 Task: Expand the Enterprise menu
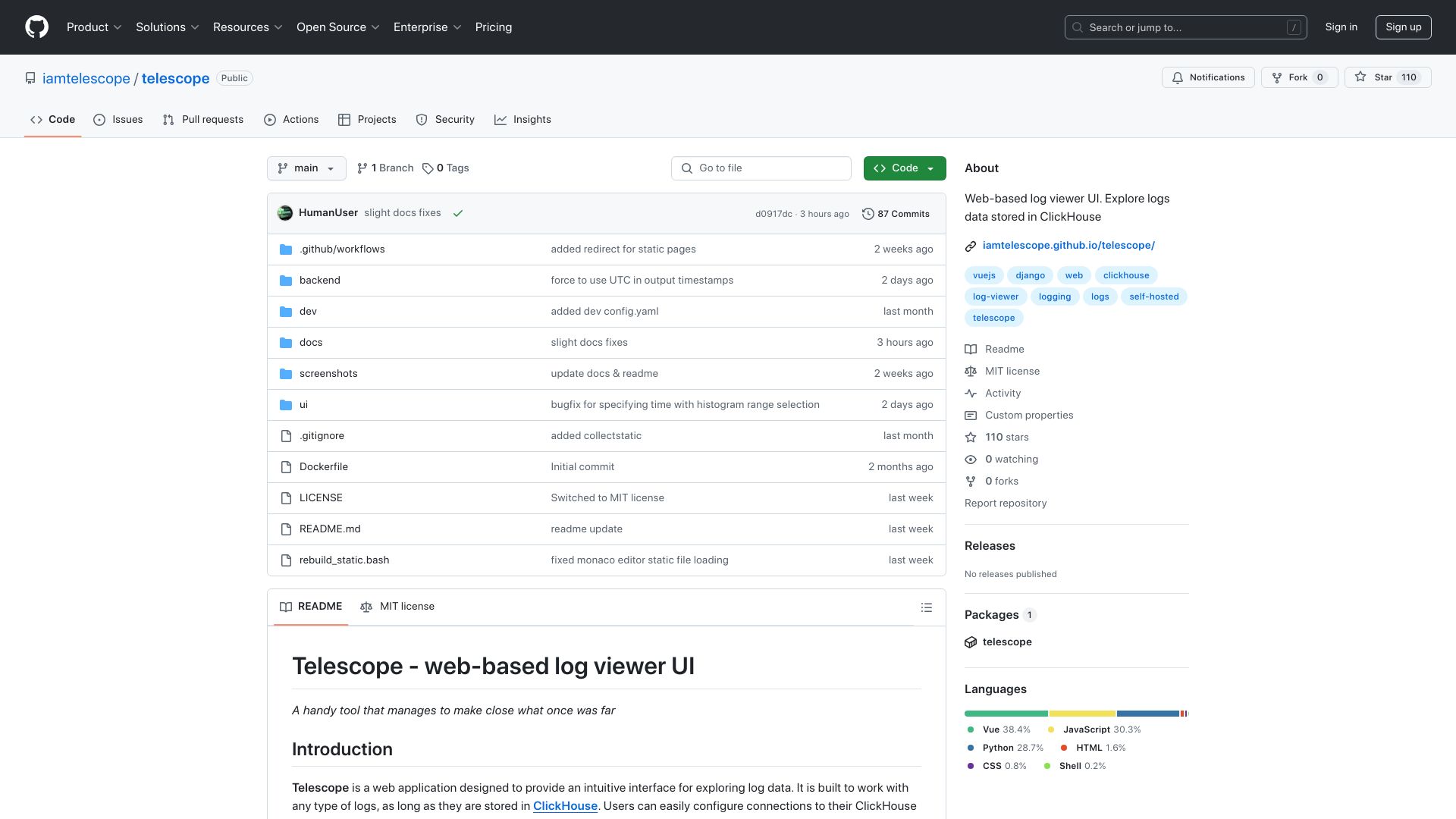(428, 27)
